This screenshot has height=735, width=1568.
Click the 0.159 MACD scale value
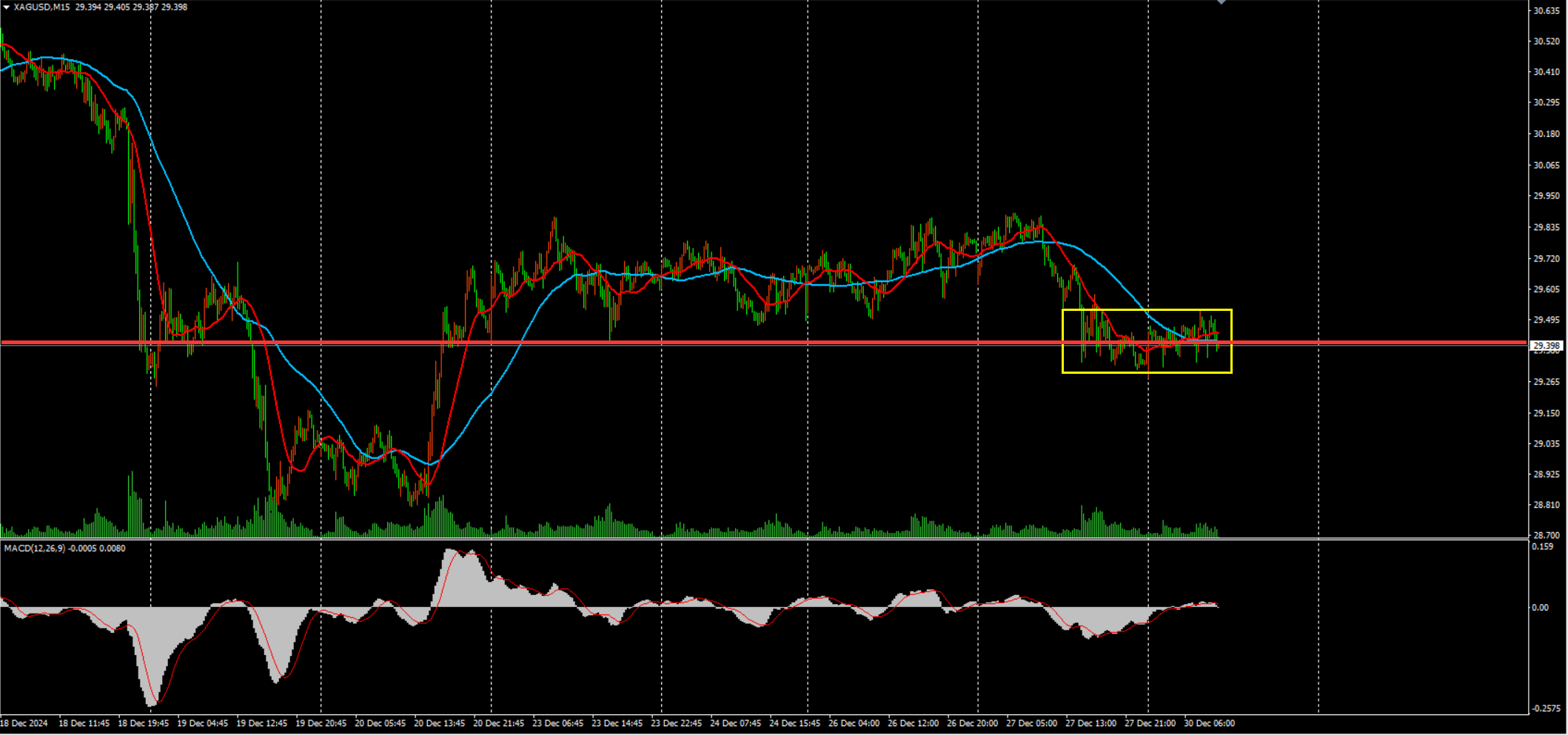pos(1544,547)
